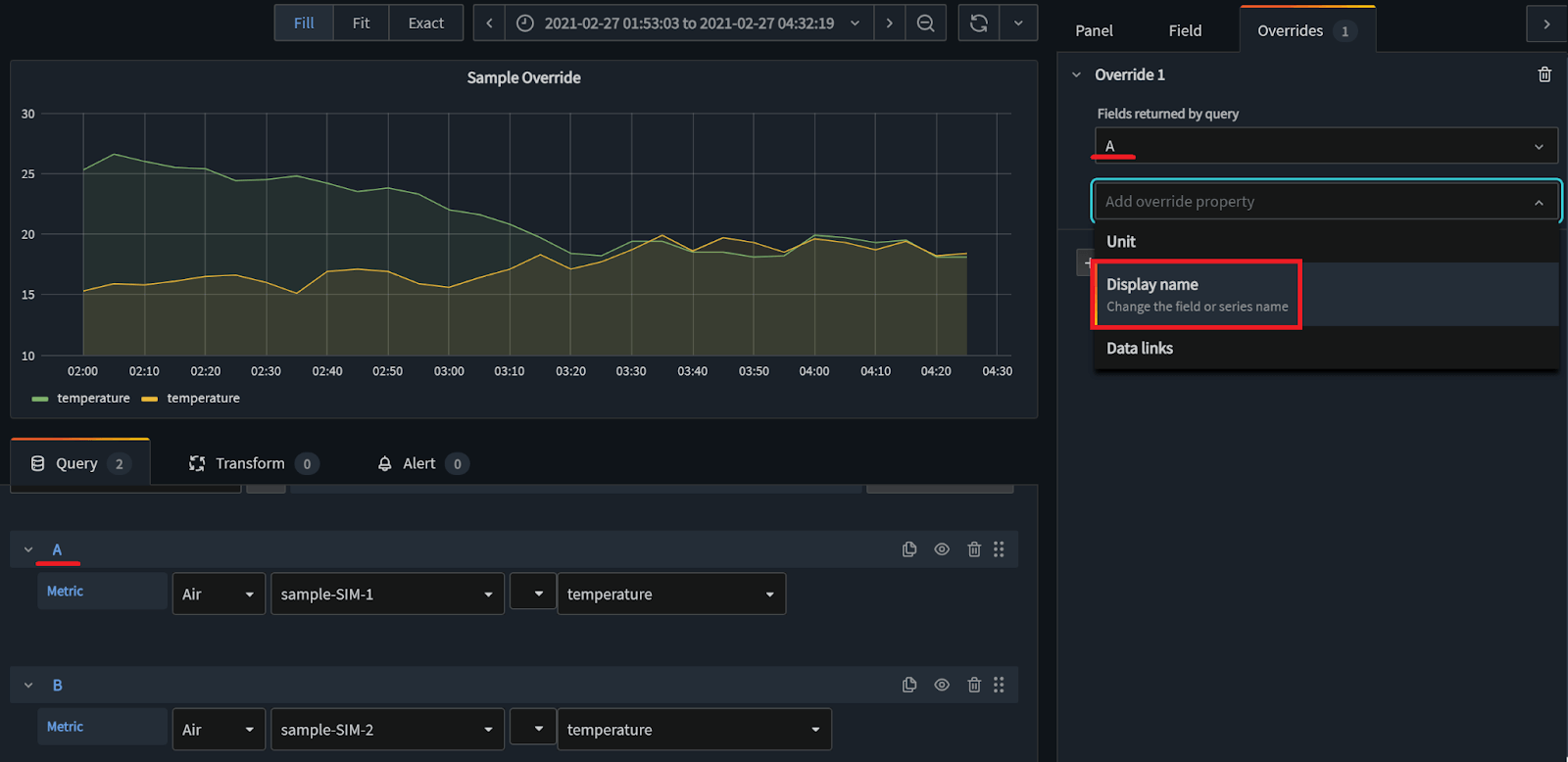
Task: Collapse query B row
Action: pyautogui.click(x=28, y=685)
